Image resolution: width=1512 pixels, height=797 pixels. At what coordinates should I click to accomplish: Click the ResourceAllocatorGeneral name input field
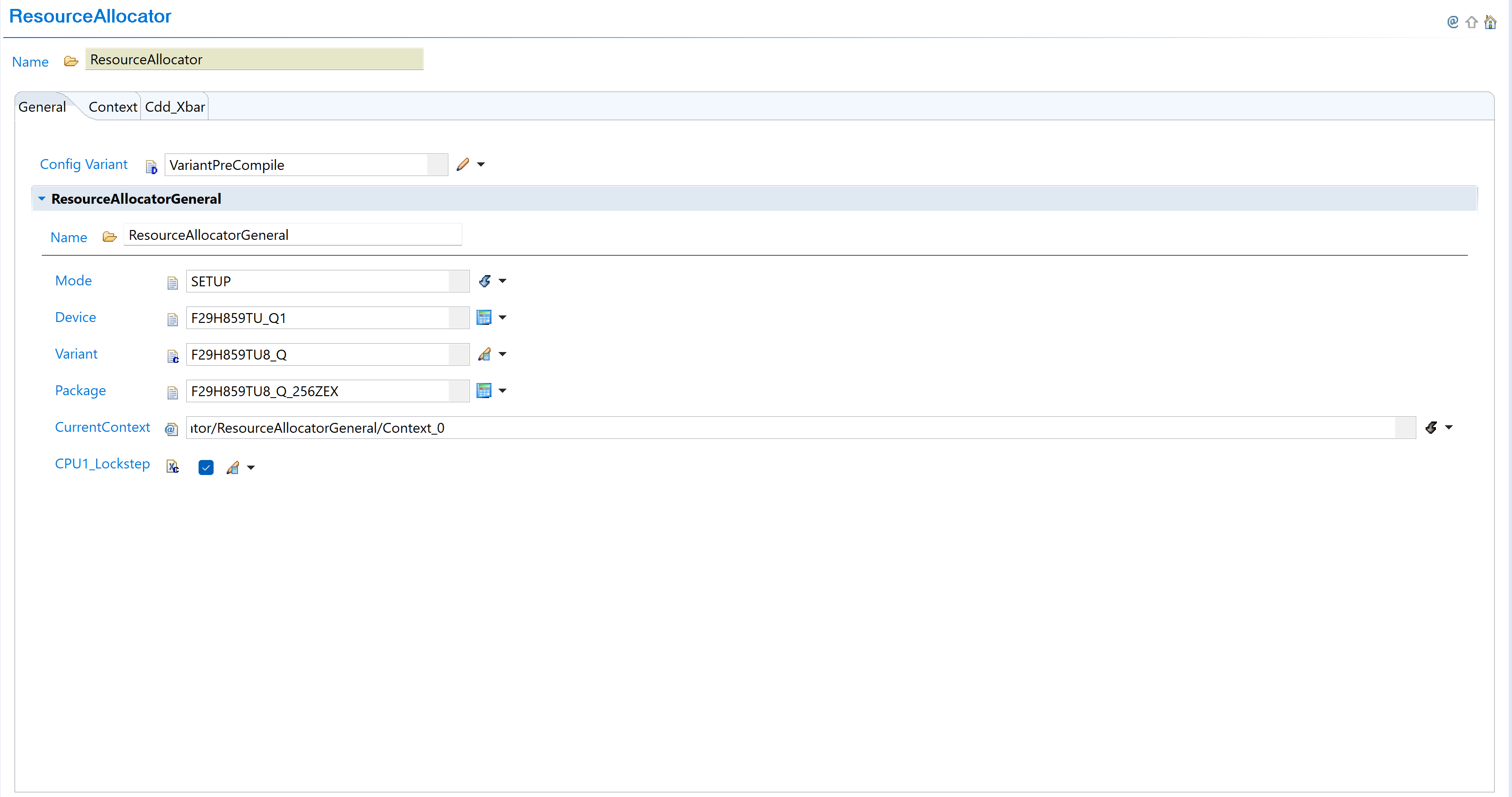click(292, 235)
